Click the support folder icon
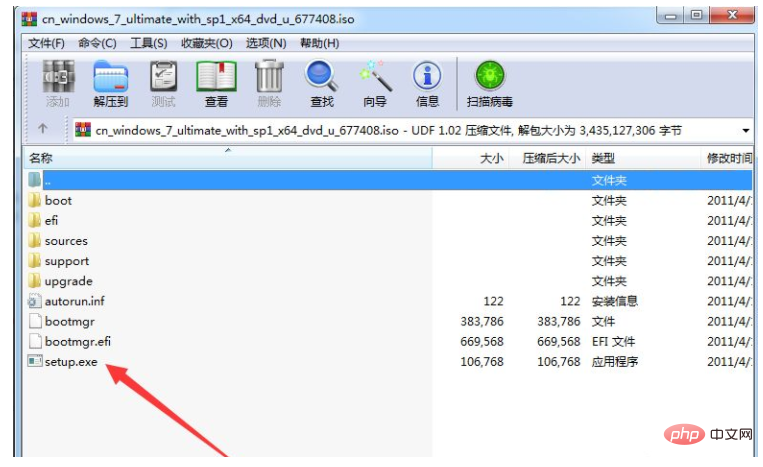This screenshot has width=763, height=467. tap(35, 261)
